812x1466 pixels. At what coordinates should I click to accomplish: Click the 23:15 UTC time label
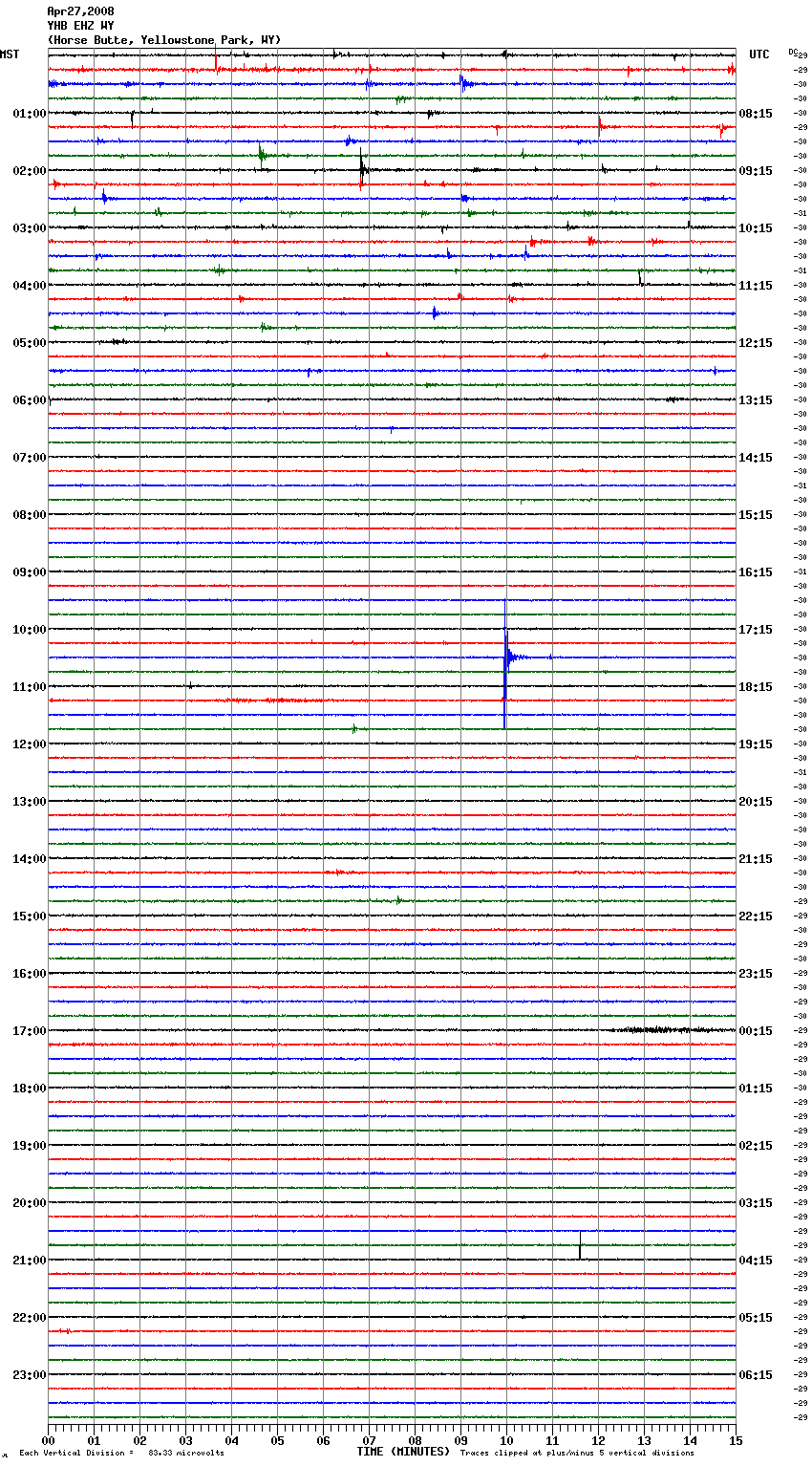pyautogui.click(x=756, y=974)
